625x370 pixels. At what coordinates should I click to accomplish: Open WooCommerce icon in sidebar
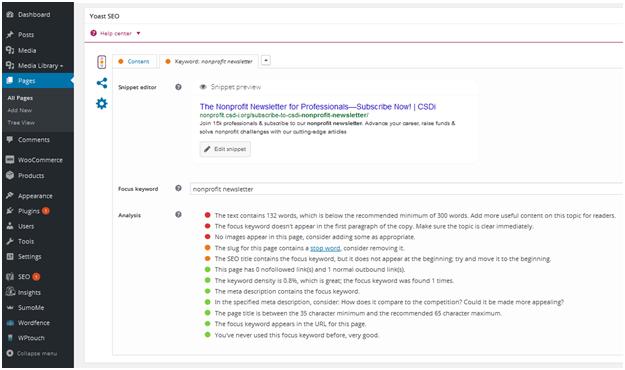click(x=10, y=160)
